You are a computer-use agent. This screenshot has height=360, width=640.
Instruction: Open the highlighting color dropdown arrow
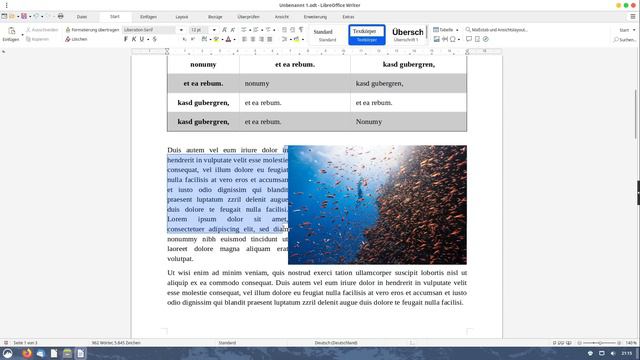(222, 40)
